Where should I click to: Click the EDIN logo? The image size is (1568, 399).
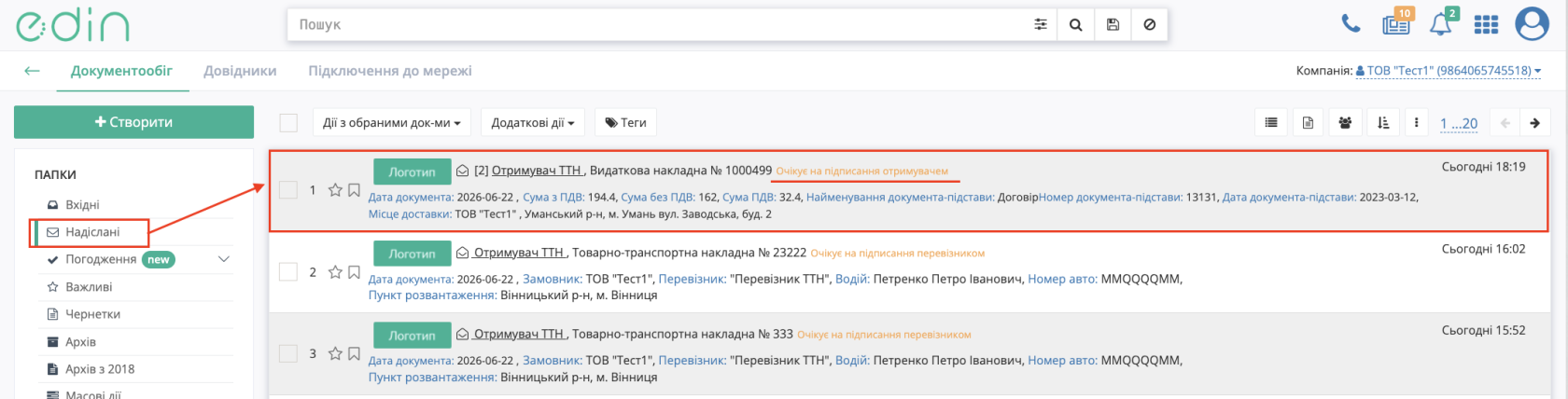[x=73, y=25]
